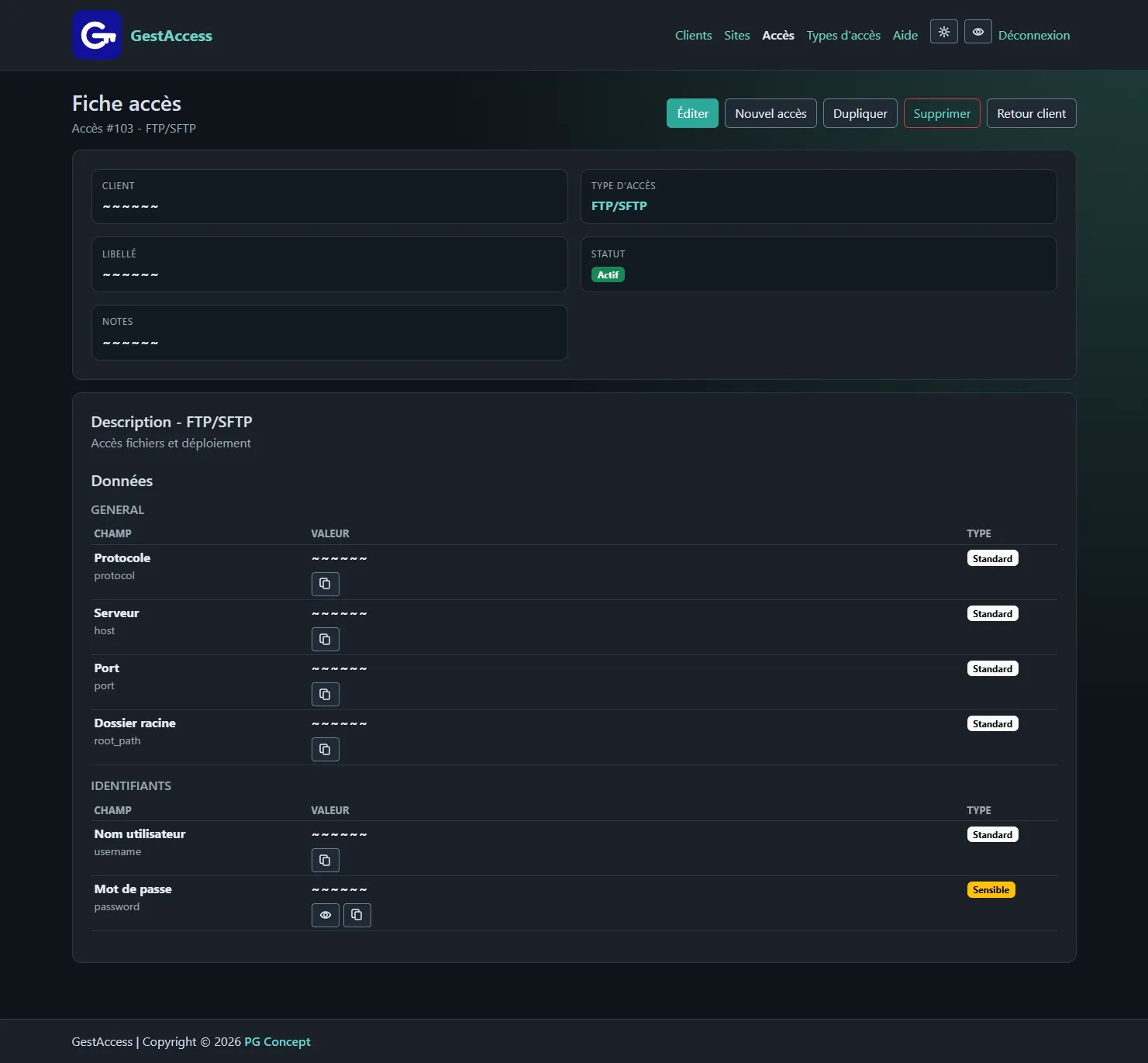This screenshot has width=1148, height=1063.
Task: Copy the Mot de passe value
Action: 357,915
